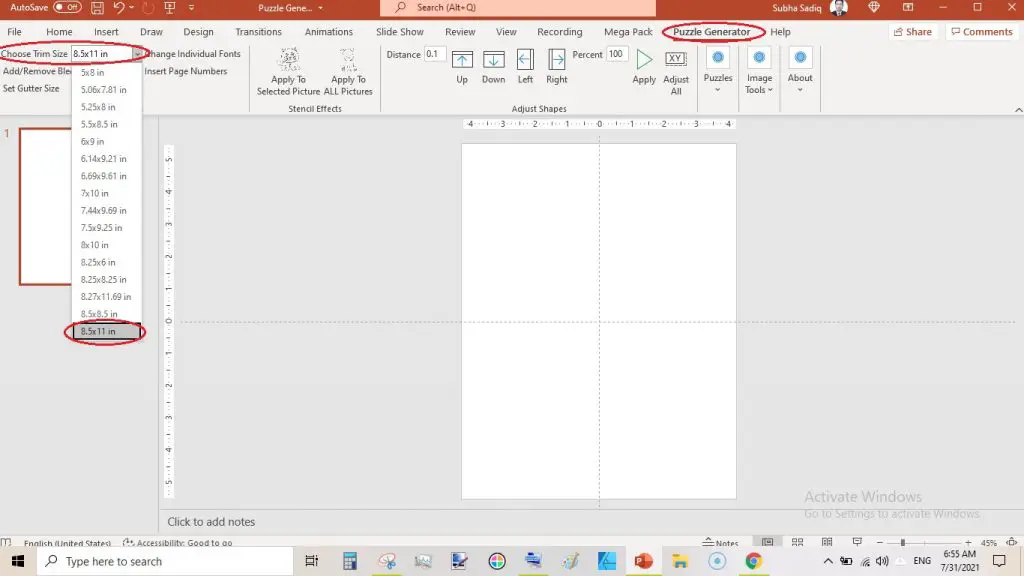This screenshot has width=1024, height=576.
Task: Open the About dropdown
Action: 800,71
